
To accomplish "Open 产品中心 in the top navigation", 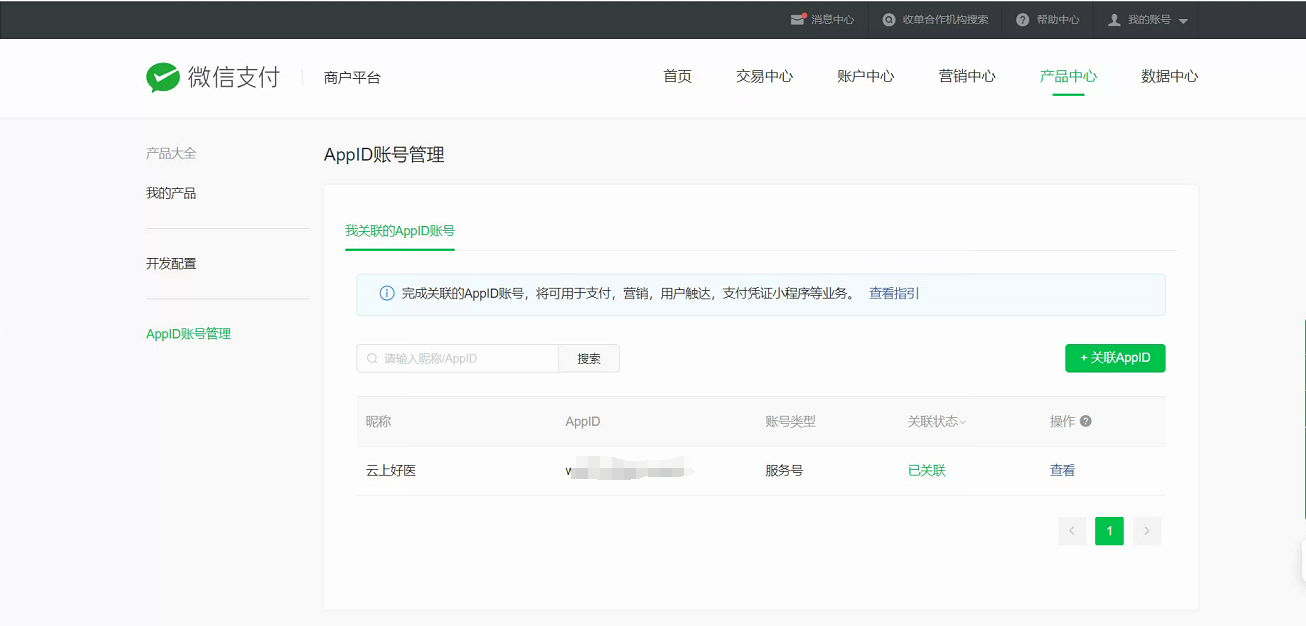I will pos(1068,76).
